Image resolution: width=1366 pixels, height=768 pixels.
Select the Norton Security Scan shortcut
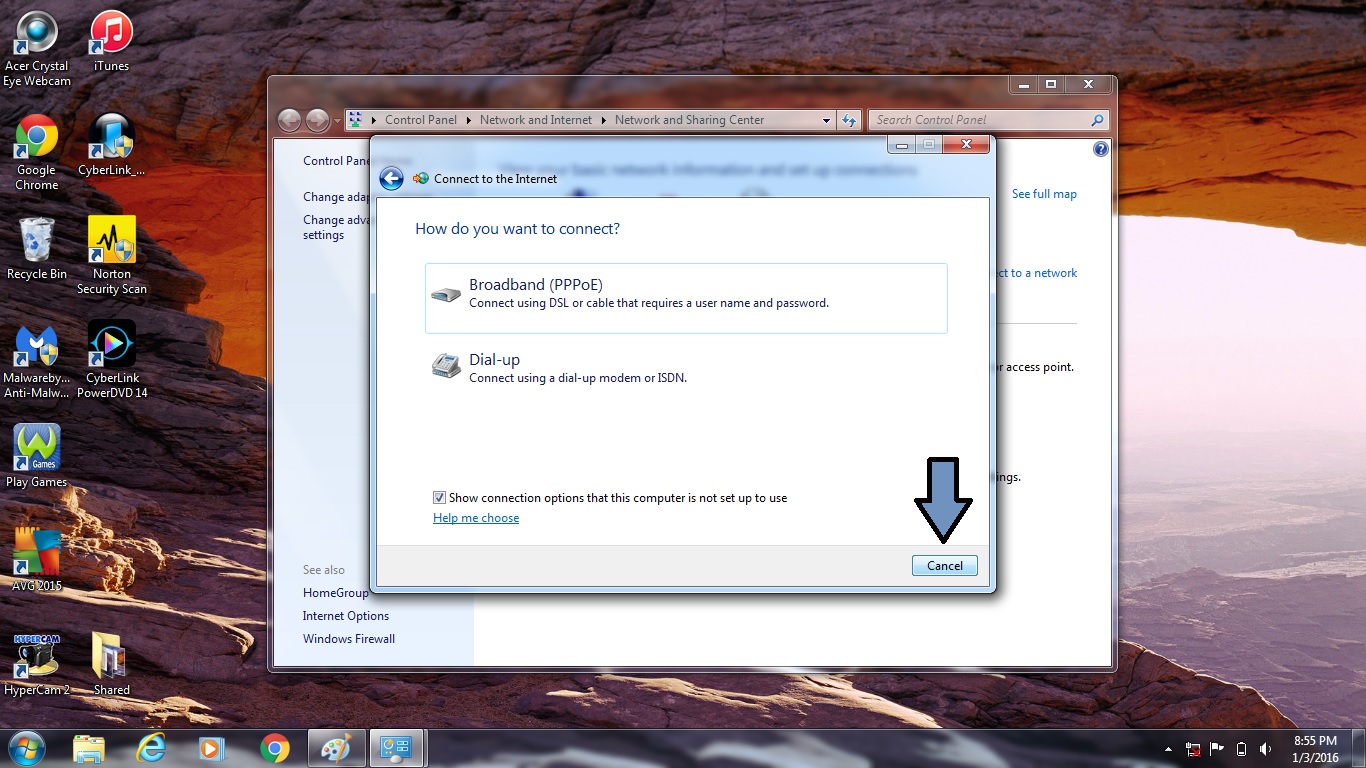[112, 256]
